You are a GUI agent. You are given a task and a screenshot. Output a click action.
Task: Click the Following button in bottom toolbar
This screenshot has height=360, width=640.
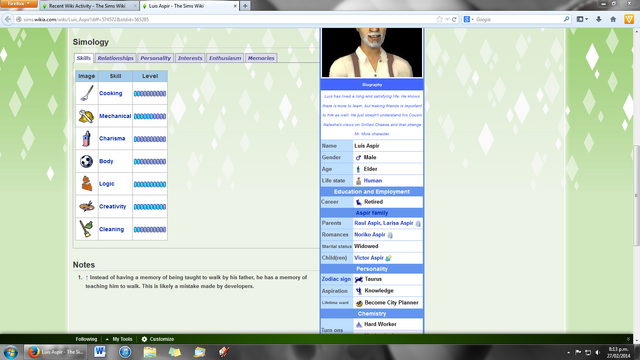click(x=86, y=339)
